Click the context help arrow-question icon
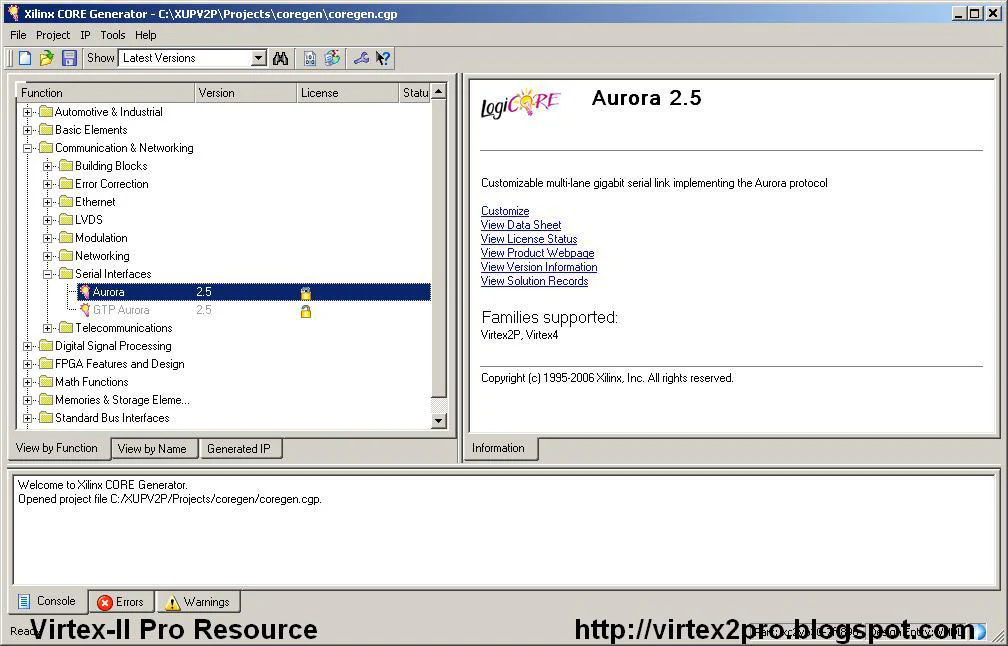 [x=383, y=58]
